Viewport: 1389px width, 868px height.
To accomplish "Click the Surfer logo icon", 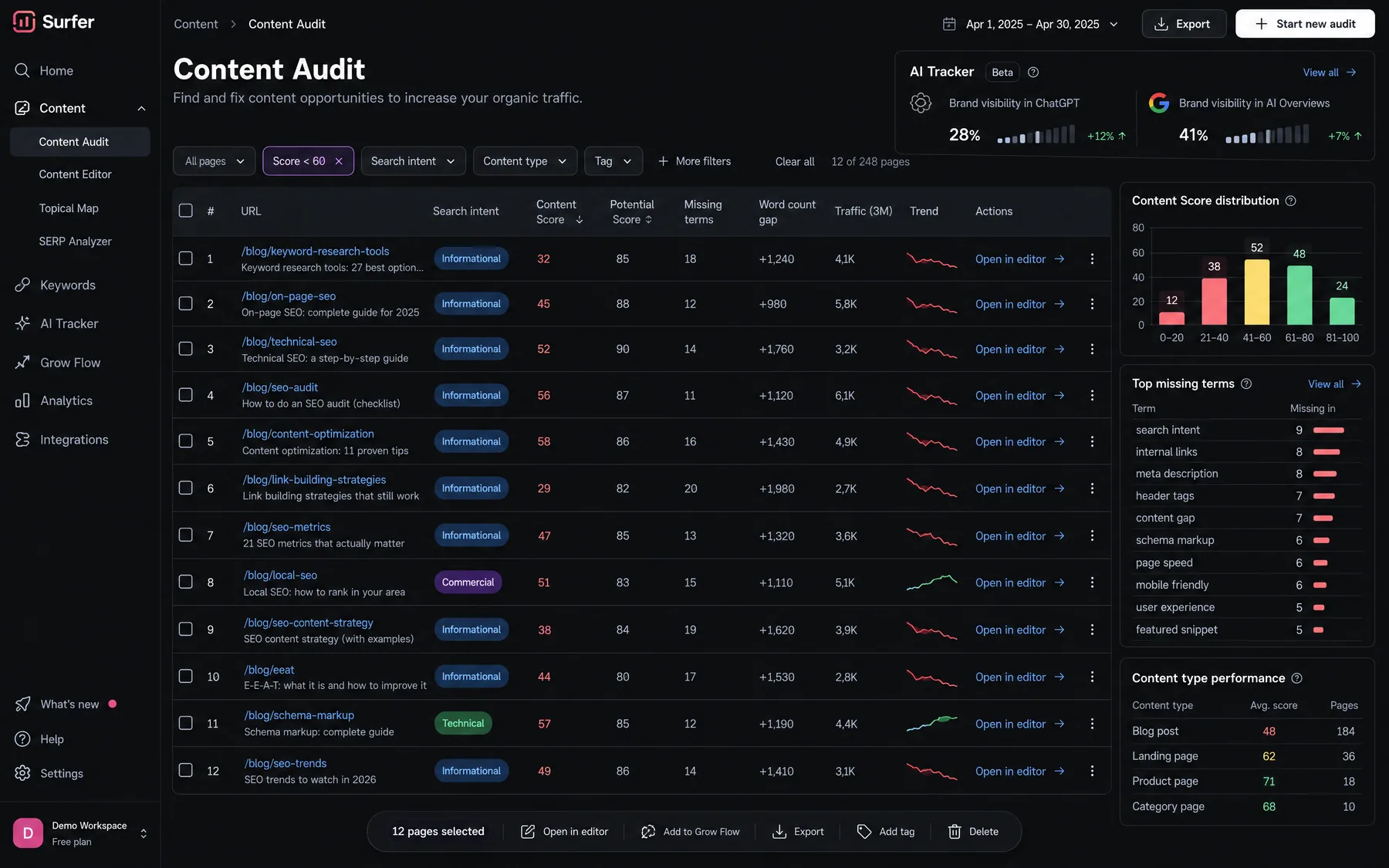I will click(24, 22).
